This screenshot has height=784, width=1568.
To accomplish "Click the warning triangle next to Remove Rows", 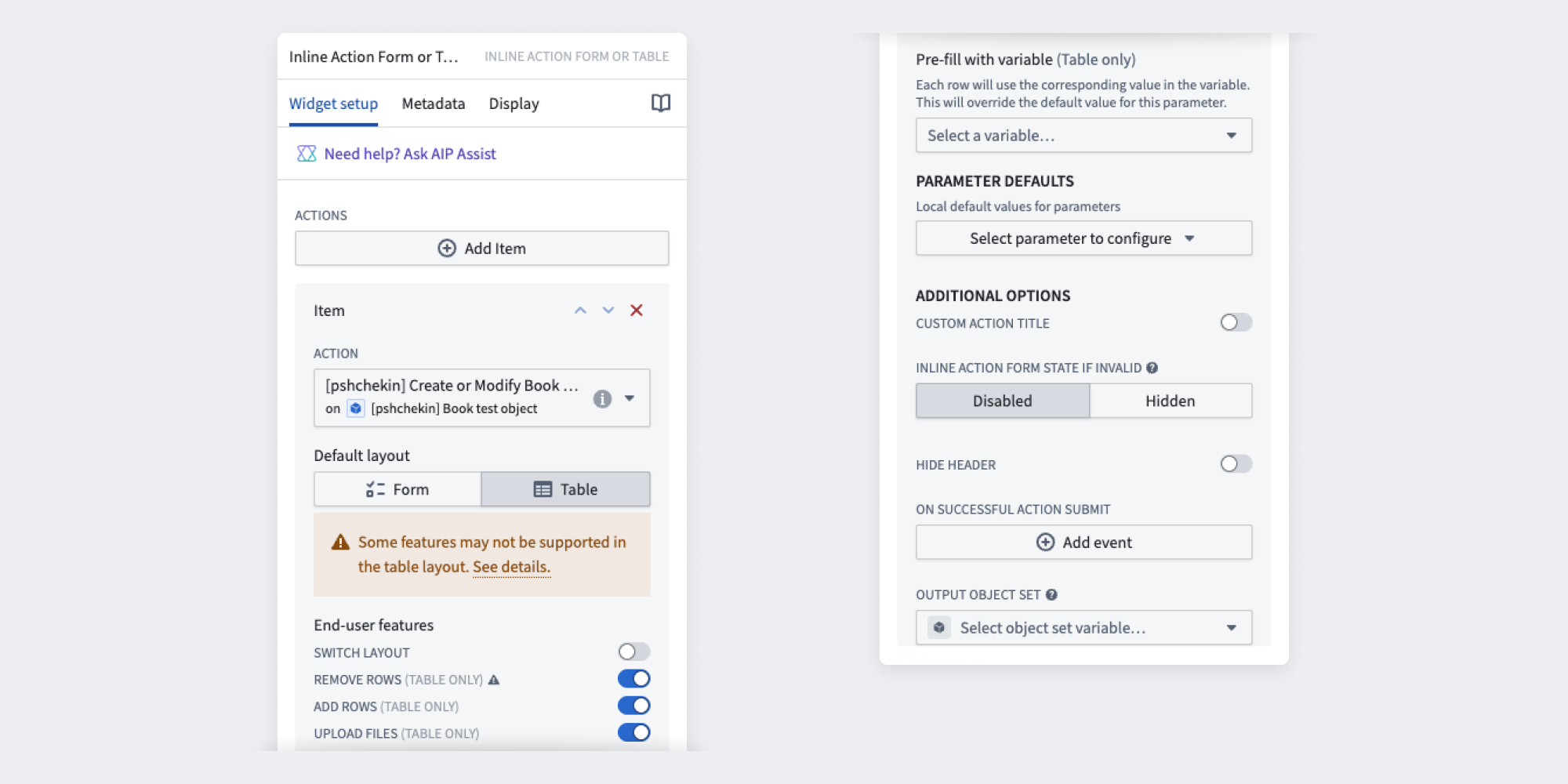I will coord(494,679).
